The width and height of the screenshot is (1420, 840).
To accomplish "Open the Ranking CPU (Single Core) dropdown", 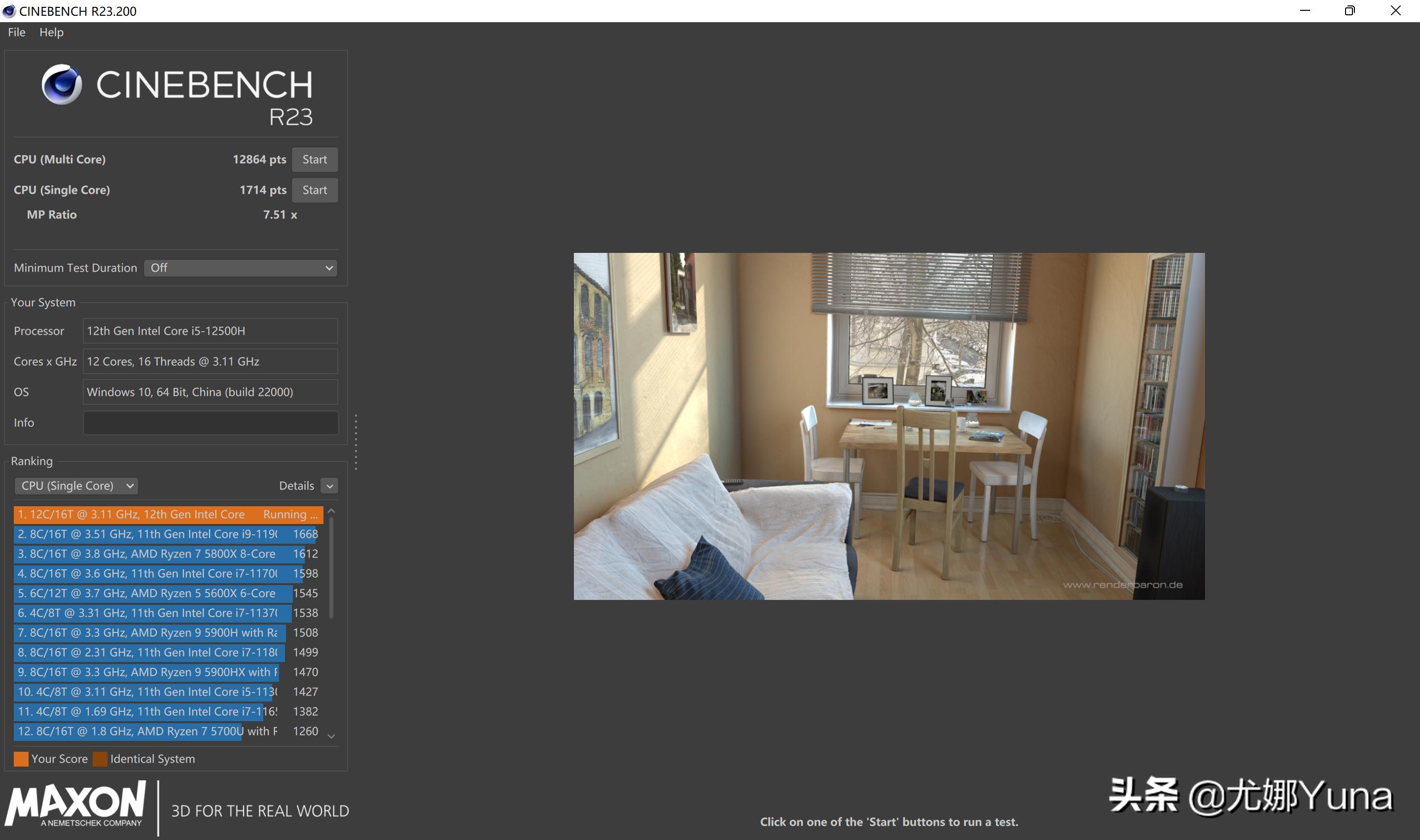I will 76,485.
